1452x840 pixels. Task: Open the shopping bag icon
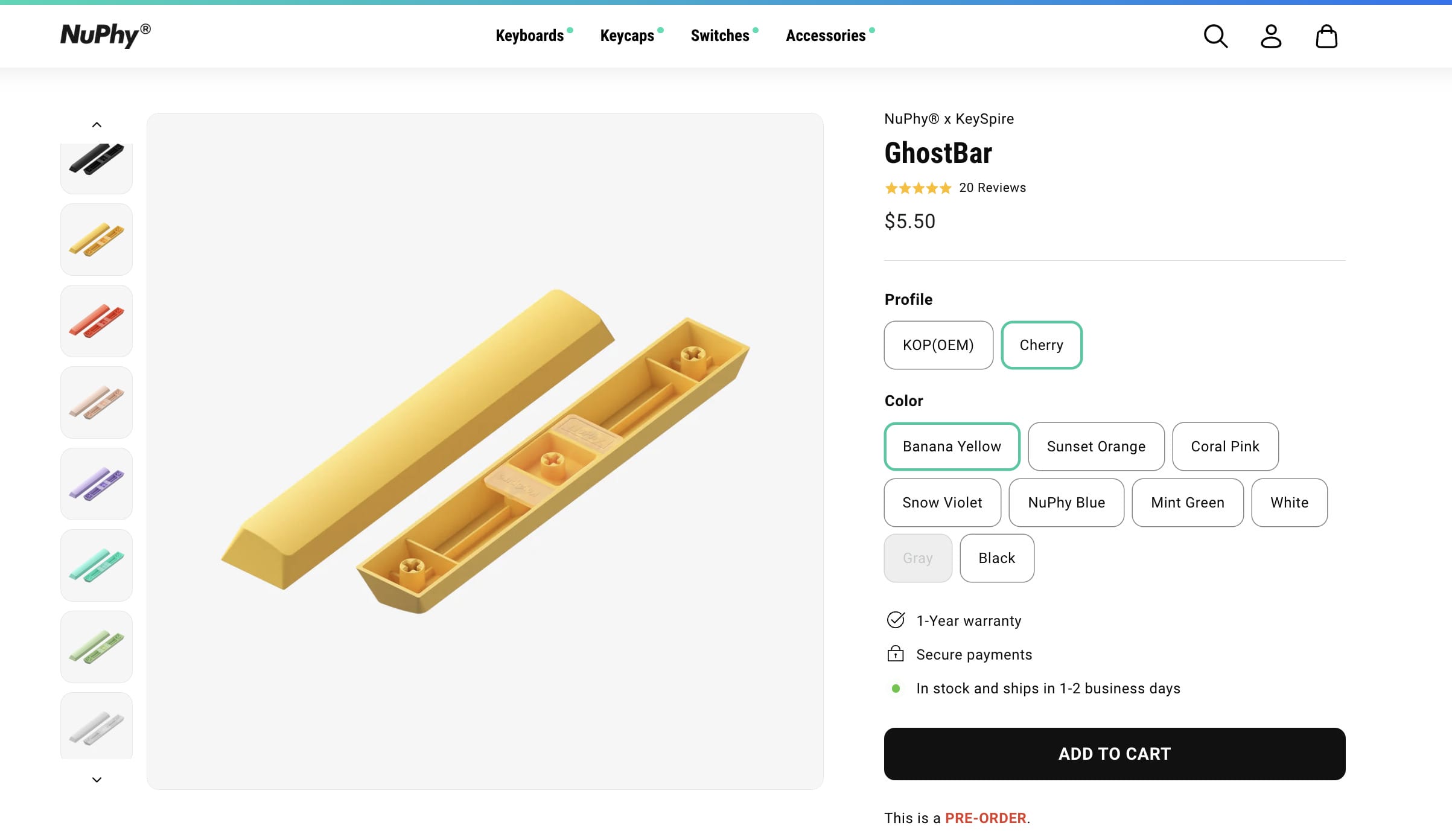pyautogui.click(x=1326, y=36)
